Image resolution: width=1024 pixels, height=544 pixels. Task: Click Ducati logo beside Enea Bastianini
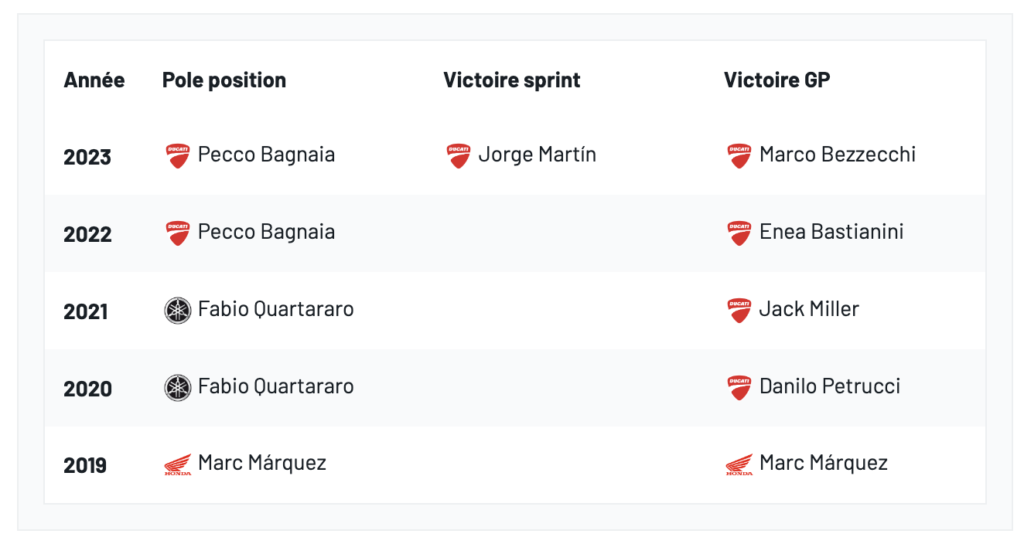click(739, 233)
